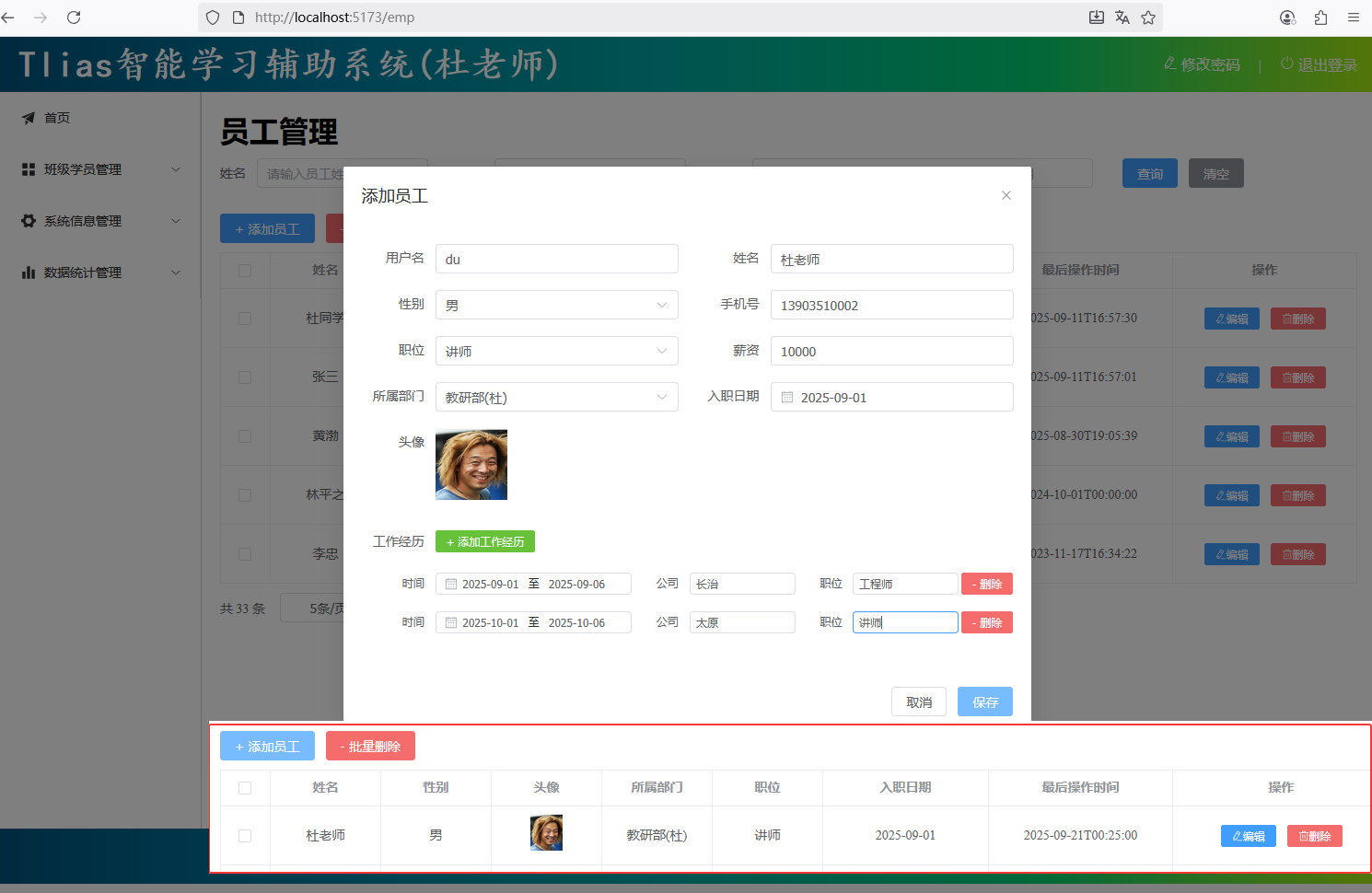Open the 职位 dropdown showing 讲师
This screenshot has height=893, width=1372.
[556, 352]
